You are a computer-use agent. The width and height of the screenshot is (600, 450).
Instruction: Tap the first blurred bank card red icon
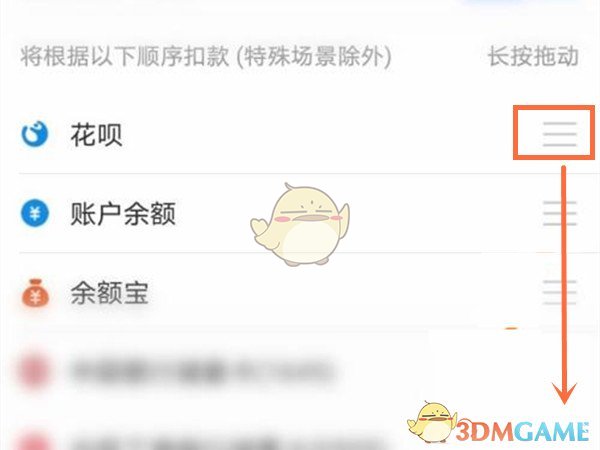(34, 371)
